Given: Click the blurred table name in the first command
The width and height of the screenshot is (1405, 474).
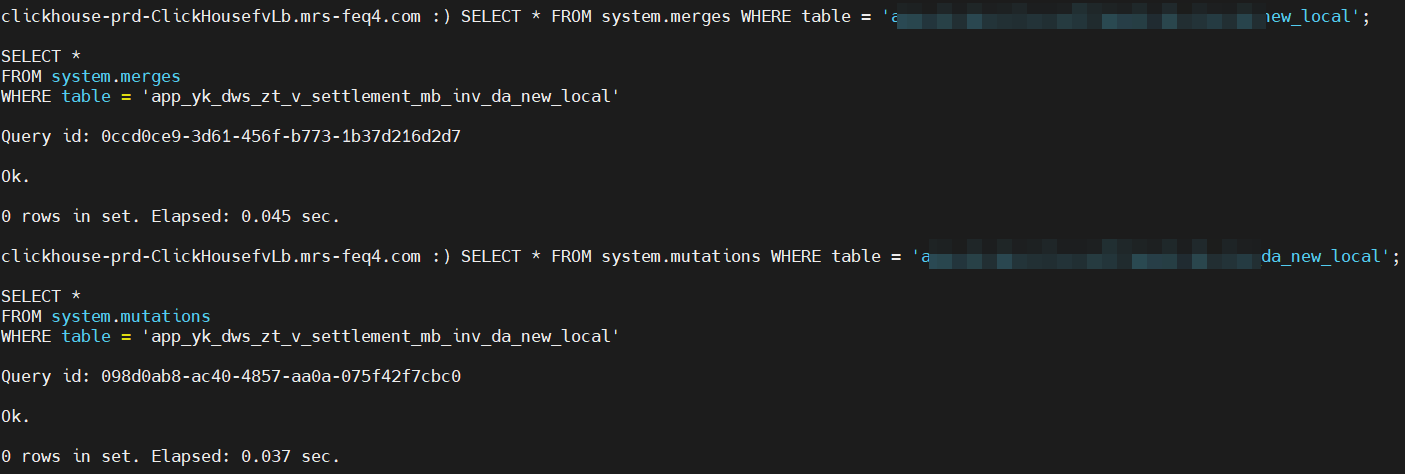Looking at the screenshot, I should click(x=1080, y=17).
